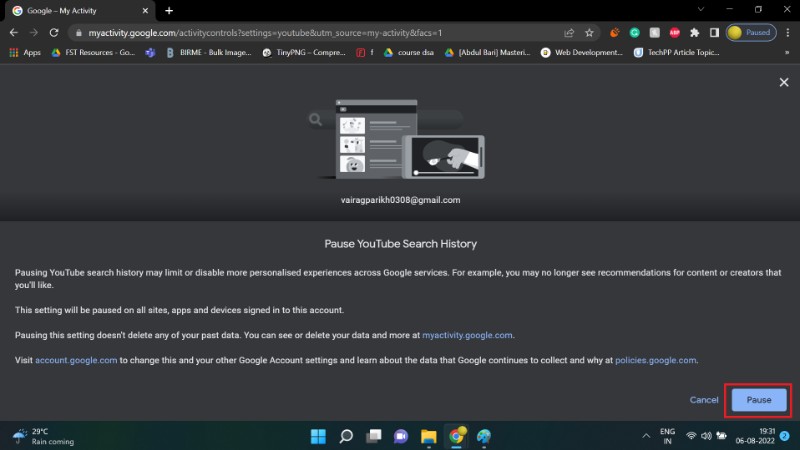The image size is (800, 450).
Task: Click the Pause button
Action: pos(759,400)
